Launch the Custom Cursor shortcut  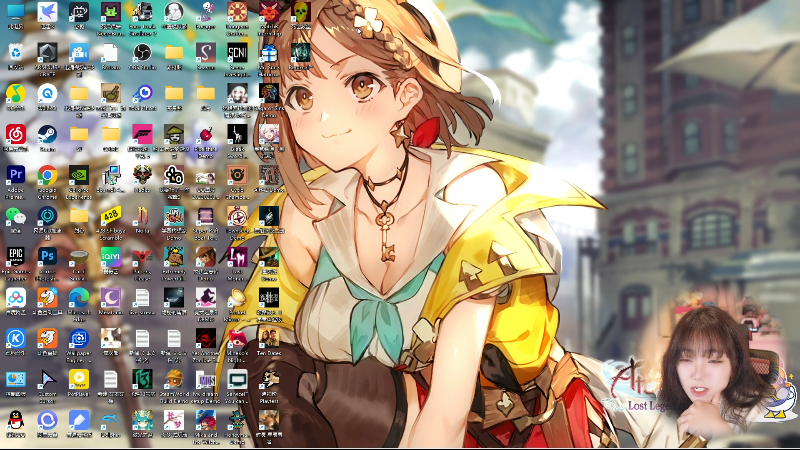(47, 379)
